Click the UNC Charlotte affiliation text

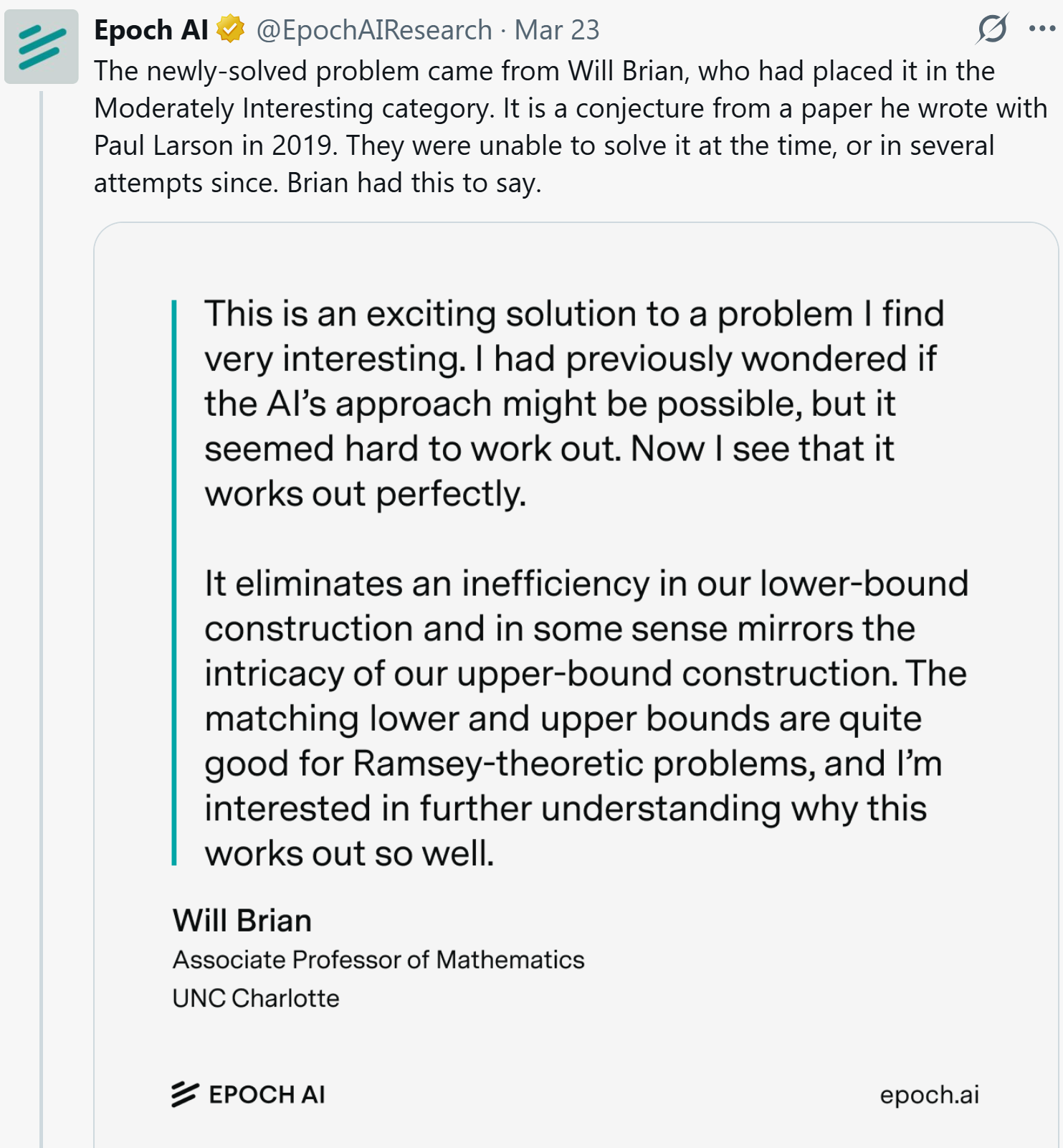click(256, 998)
